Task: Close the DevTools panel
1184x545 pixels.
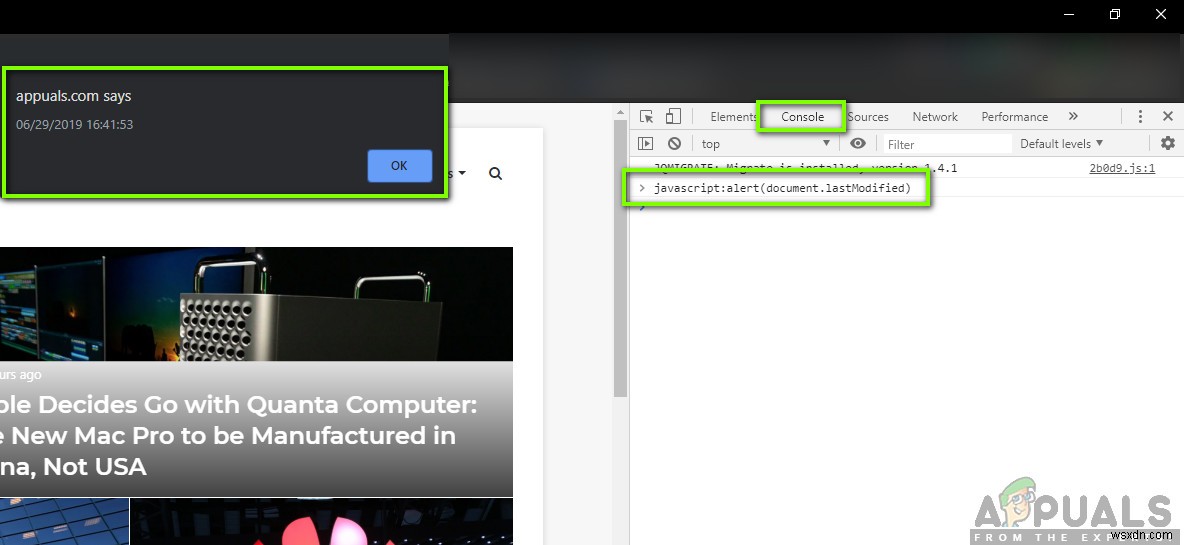Action: (x=1167, y=116)
